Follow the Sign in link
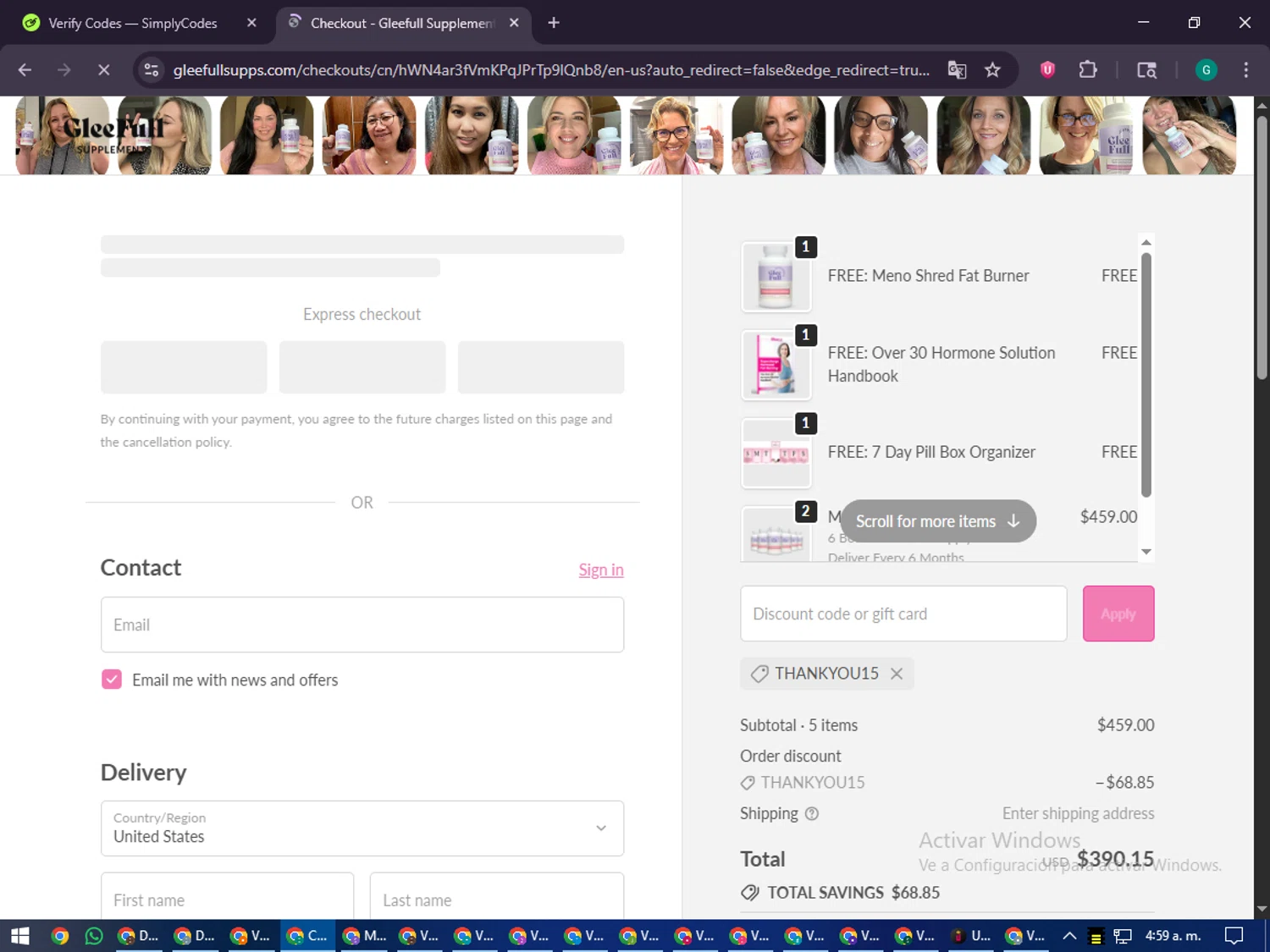The image size is (1270, 952). pos(601,570)
